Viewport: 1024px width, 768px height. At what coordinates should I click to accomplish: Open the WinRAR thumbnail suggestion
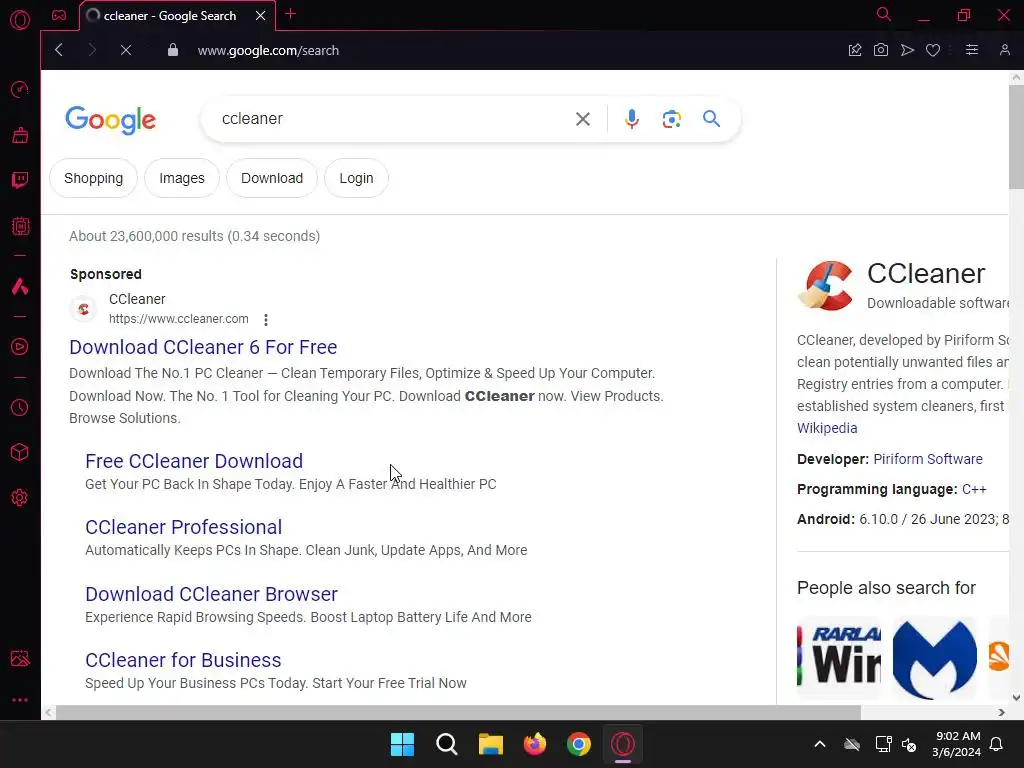tap(839, 658)
